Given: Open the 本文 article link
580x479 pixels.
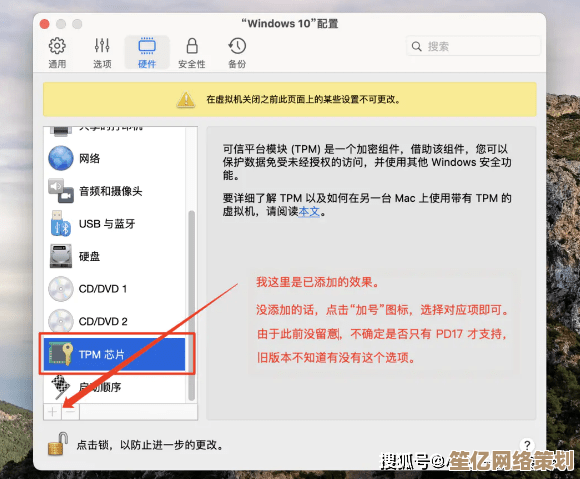Looking at the screenshot, I should [309, 212].
